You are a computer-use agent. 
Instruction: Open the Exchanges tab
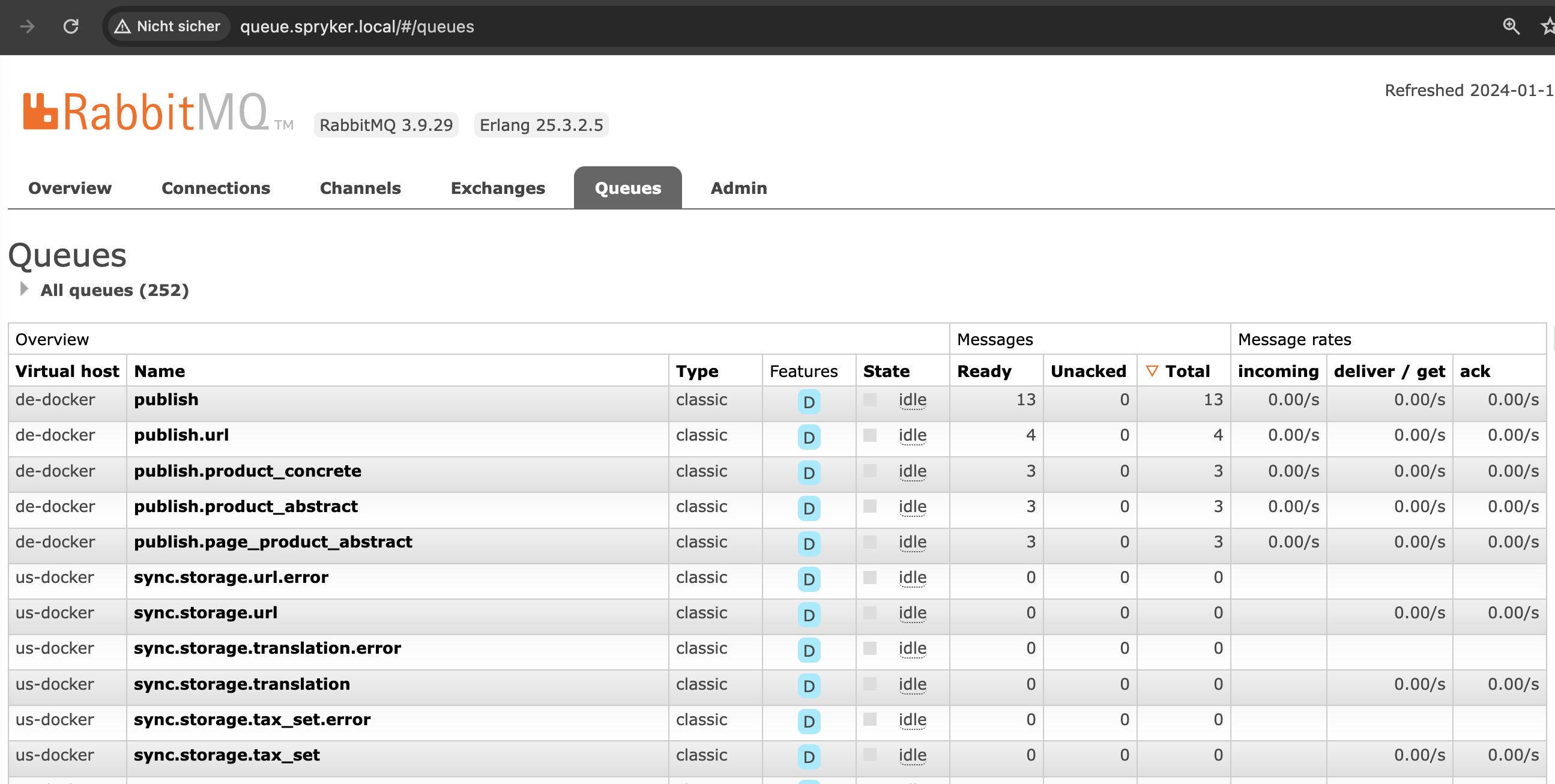point(498,188)
